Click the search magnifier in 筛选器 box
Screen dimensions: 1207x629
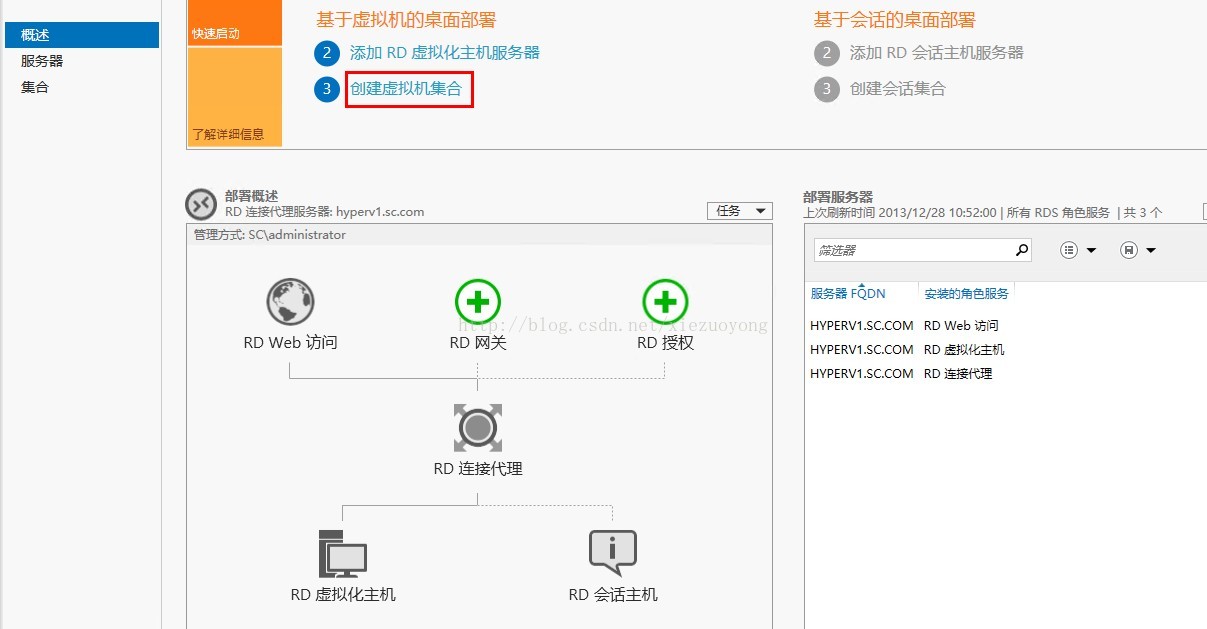coord(1021,250)
